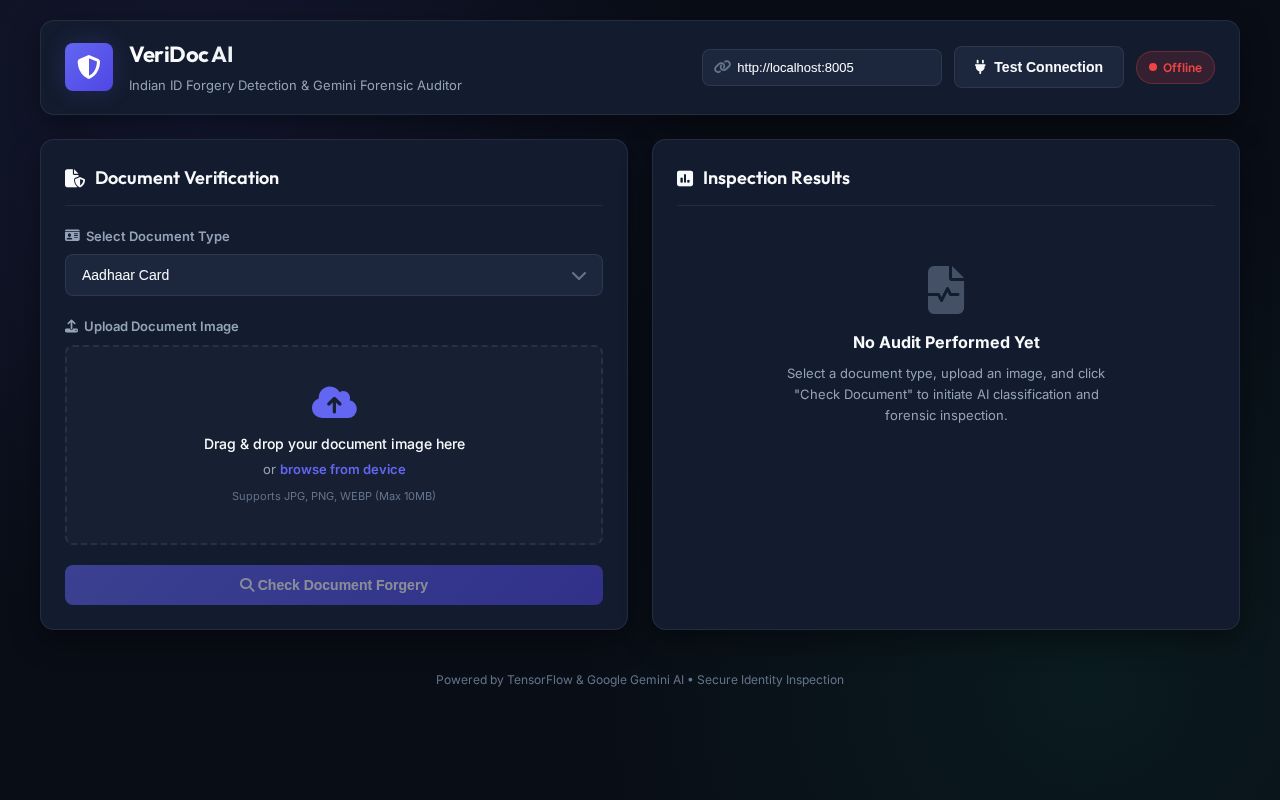Open the Aadhaar Card document type dropdown
The image size is (1280, 800).
click(x=334, y=275)
